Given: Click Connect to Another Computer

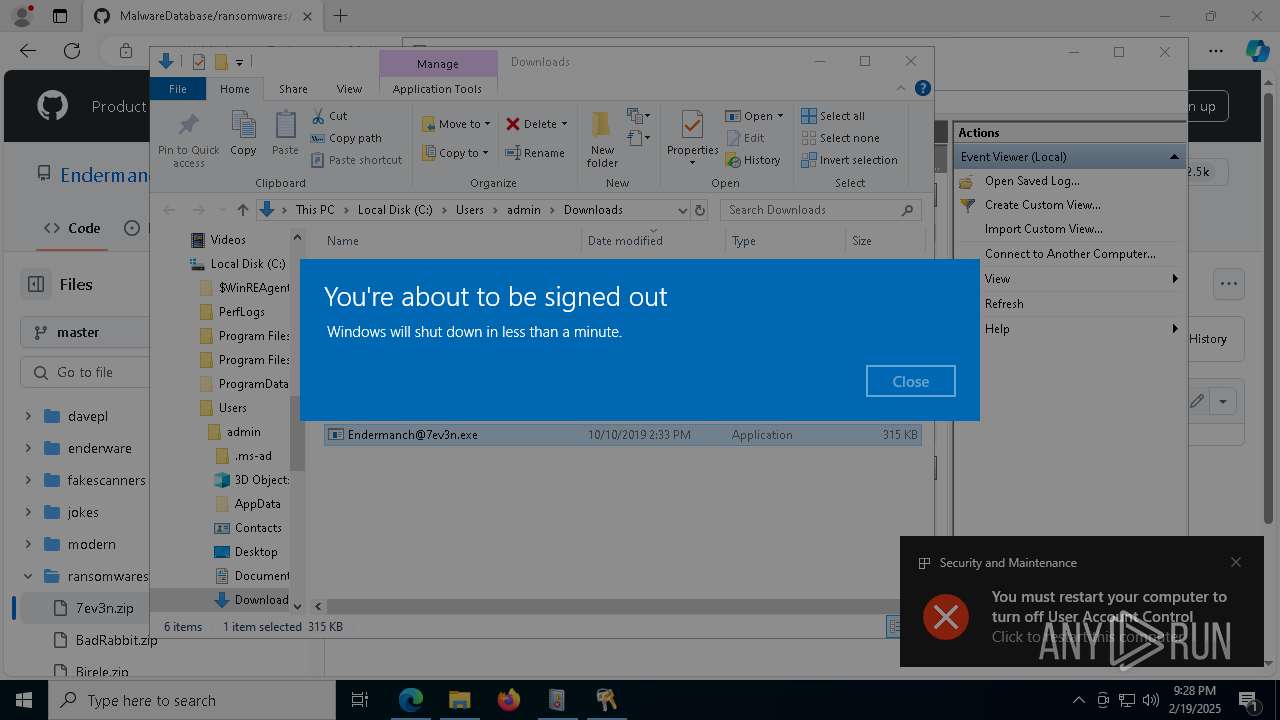Looking at the screenshot, I should tap(1070, 254).
